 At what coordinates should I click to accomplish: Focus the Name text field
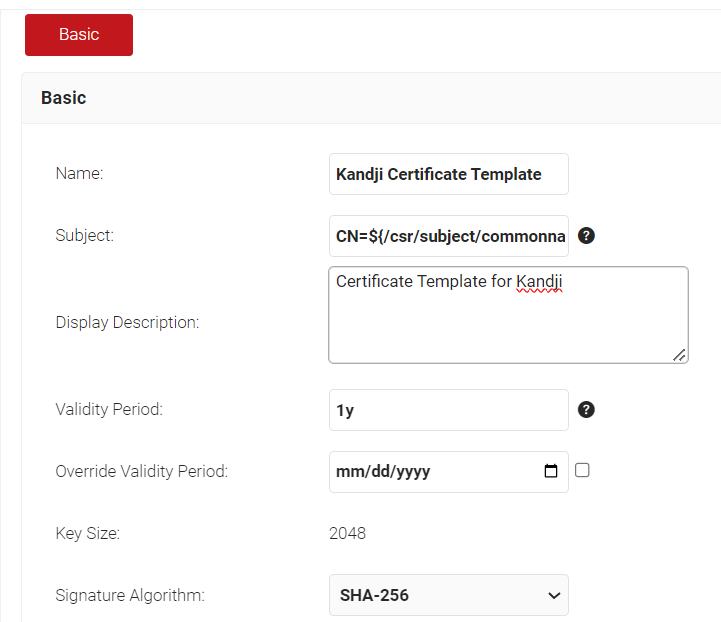448,174
